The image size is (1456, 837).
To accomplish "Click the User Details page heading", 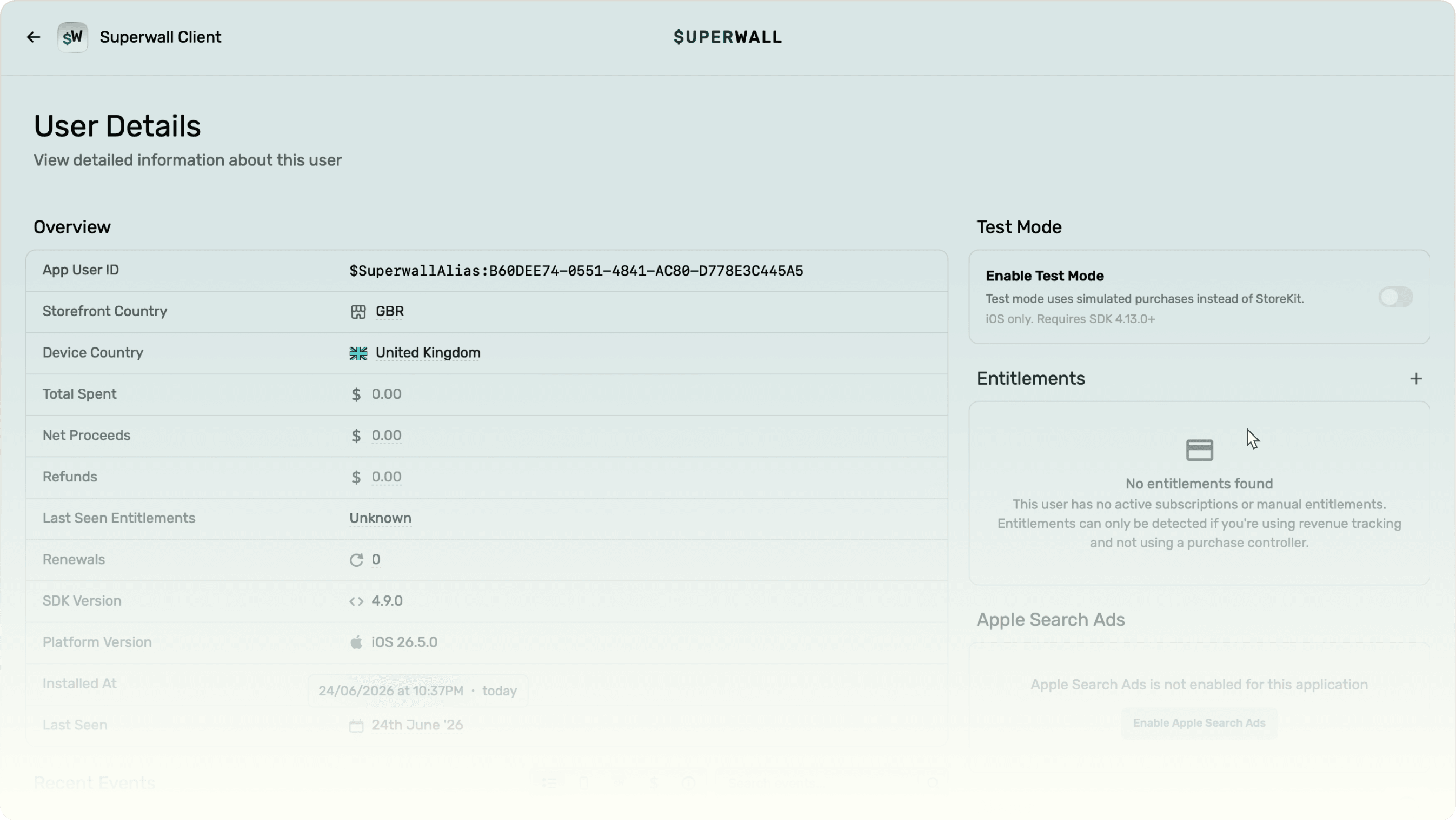I will coord(117,126).
